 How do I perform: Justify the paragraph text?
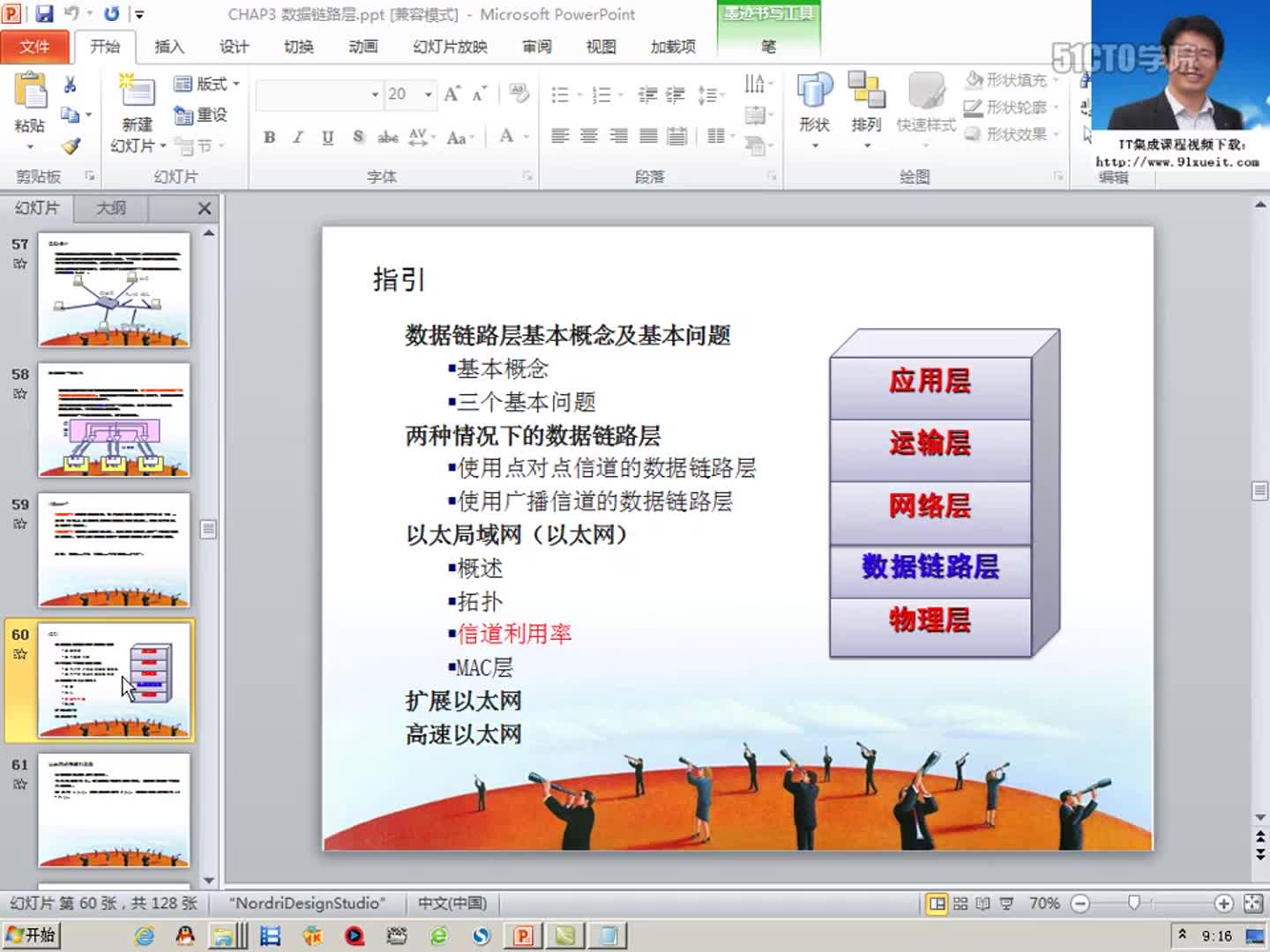coord(648,136)
